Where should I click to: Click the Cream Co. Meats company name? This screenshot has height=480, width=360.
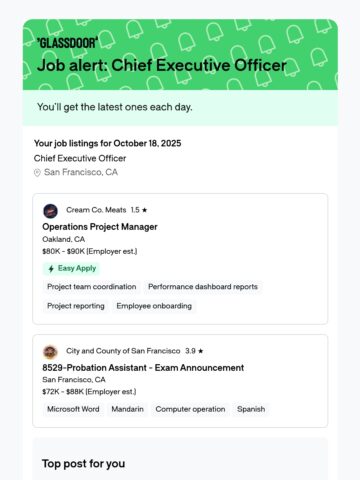pyautogui.click(x=96, y=210)
